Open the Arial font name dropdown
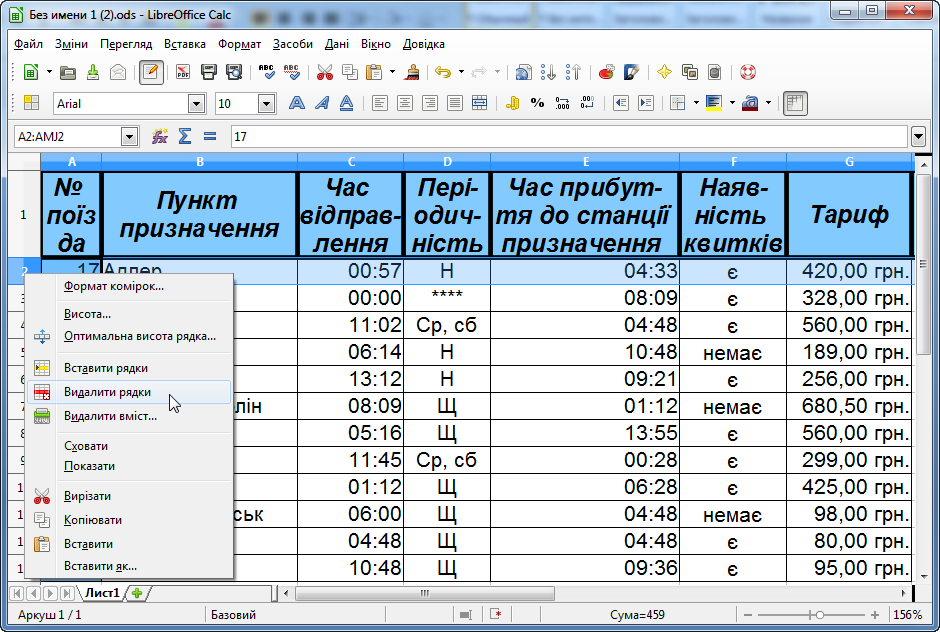The width and height of the screenshot is (940, 632). [196, 104]
